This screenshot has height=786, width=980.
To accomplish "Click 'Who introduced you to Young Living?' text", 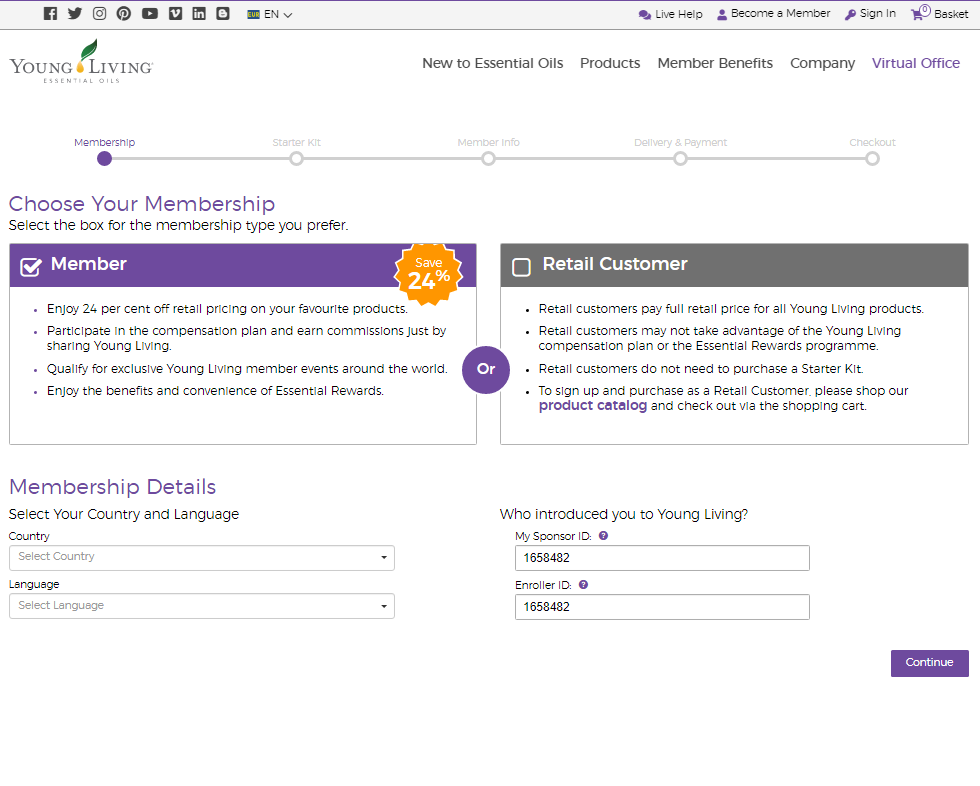I will point(624,514).
